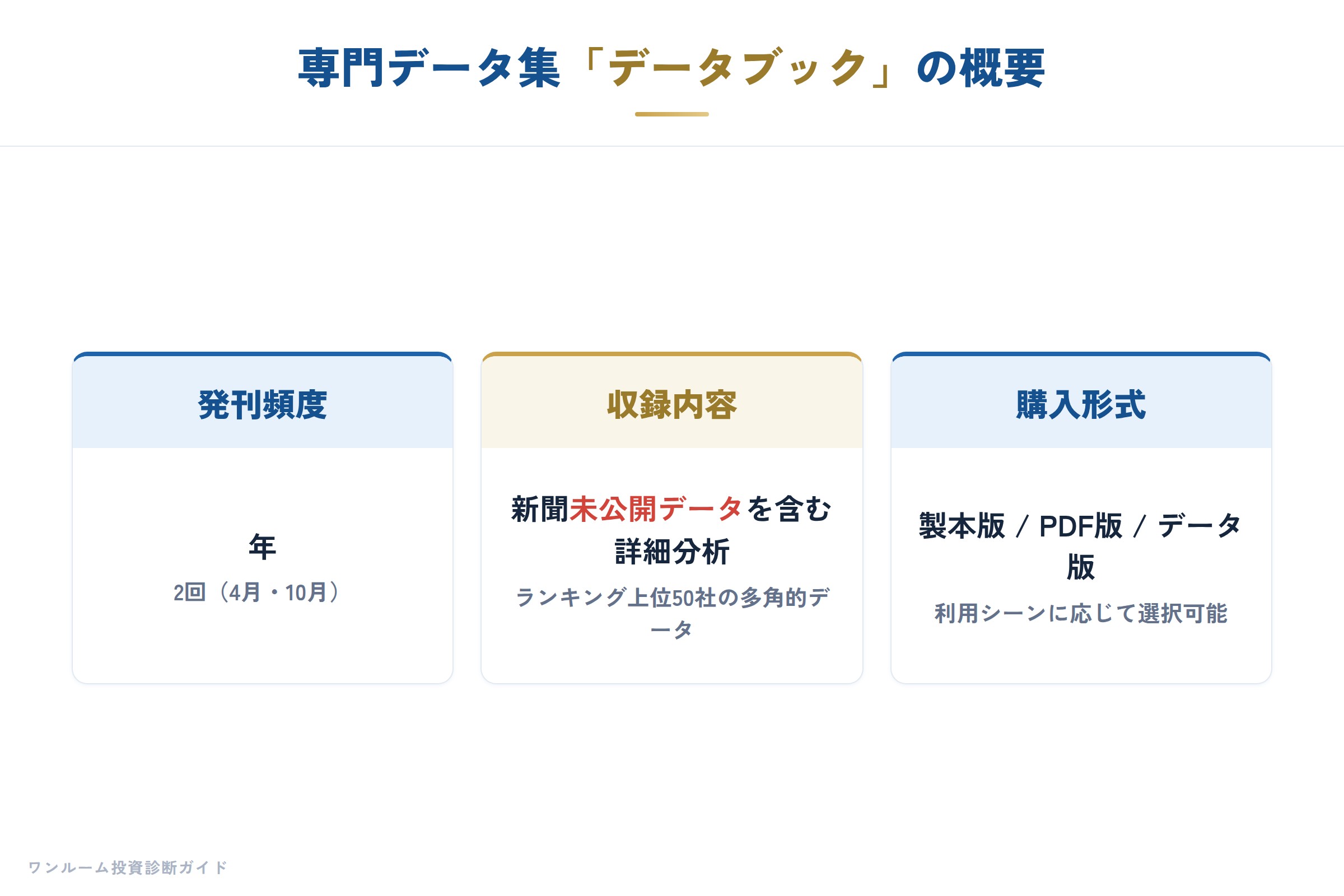Click the slide title 専門データ集

coord(429,68)
